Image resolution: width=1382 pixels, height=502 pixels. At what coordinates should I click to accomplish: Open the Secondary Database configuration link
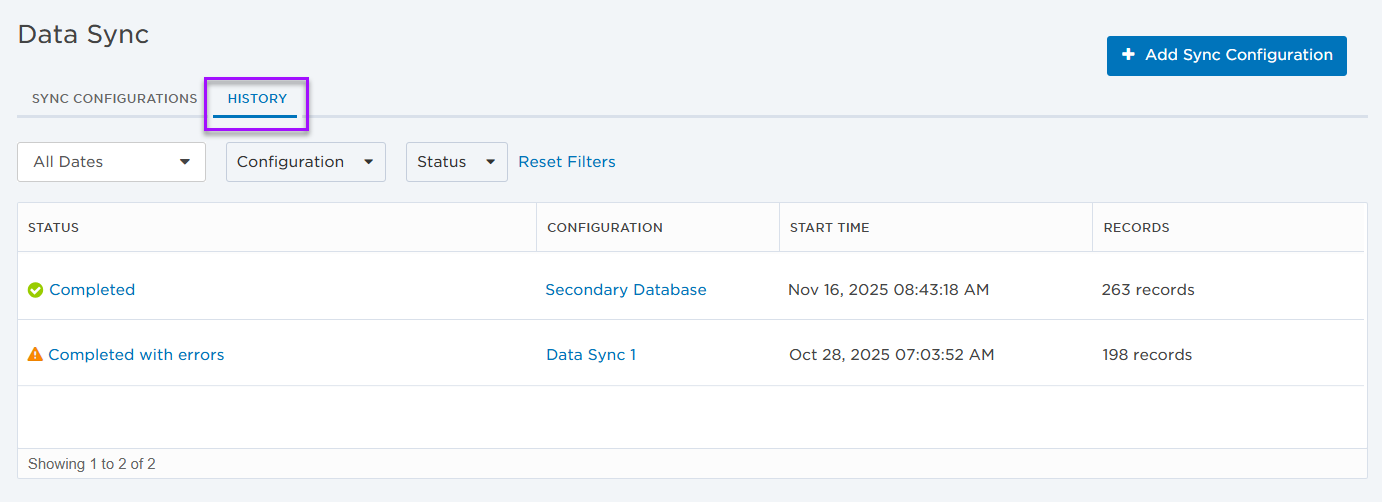point(625,290)
